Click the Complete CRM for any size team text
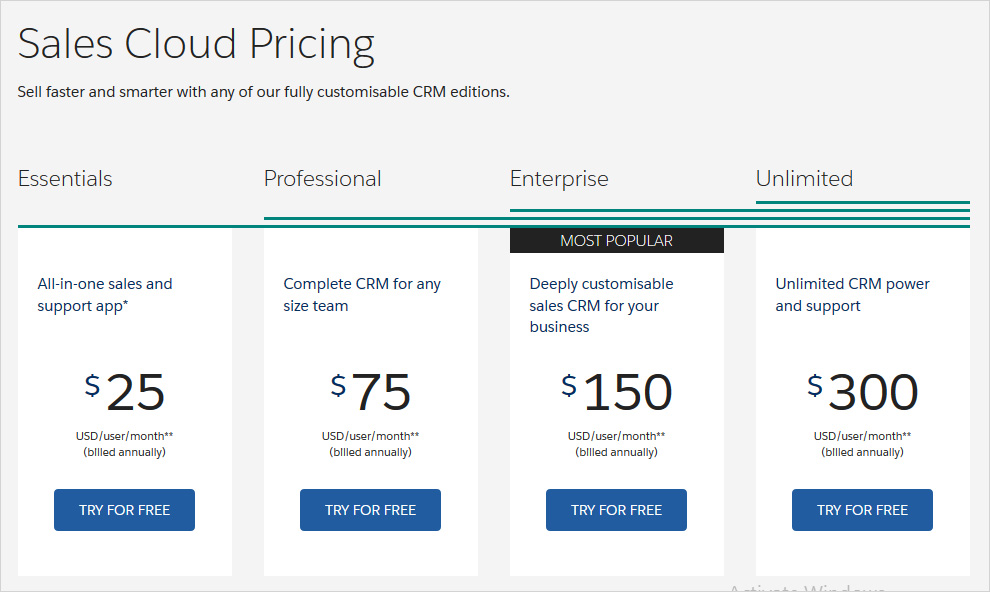The height and width of the screenshot is (592, 990). click(x=362, y=295)
